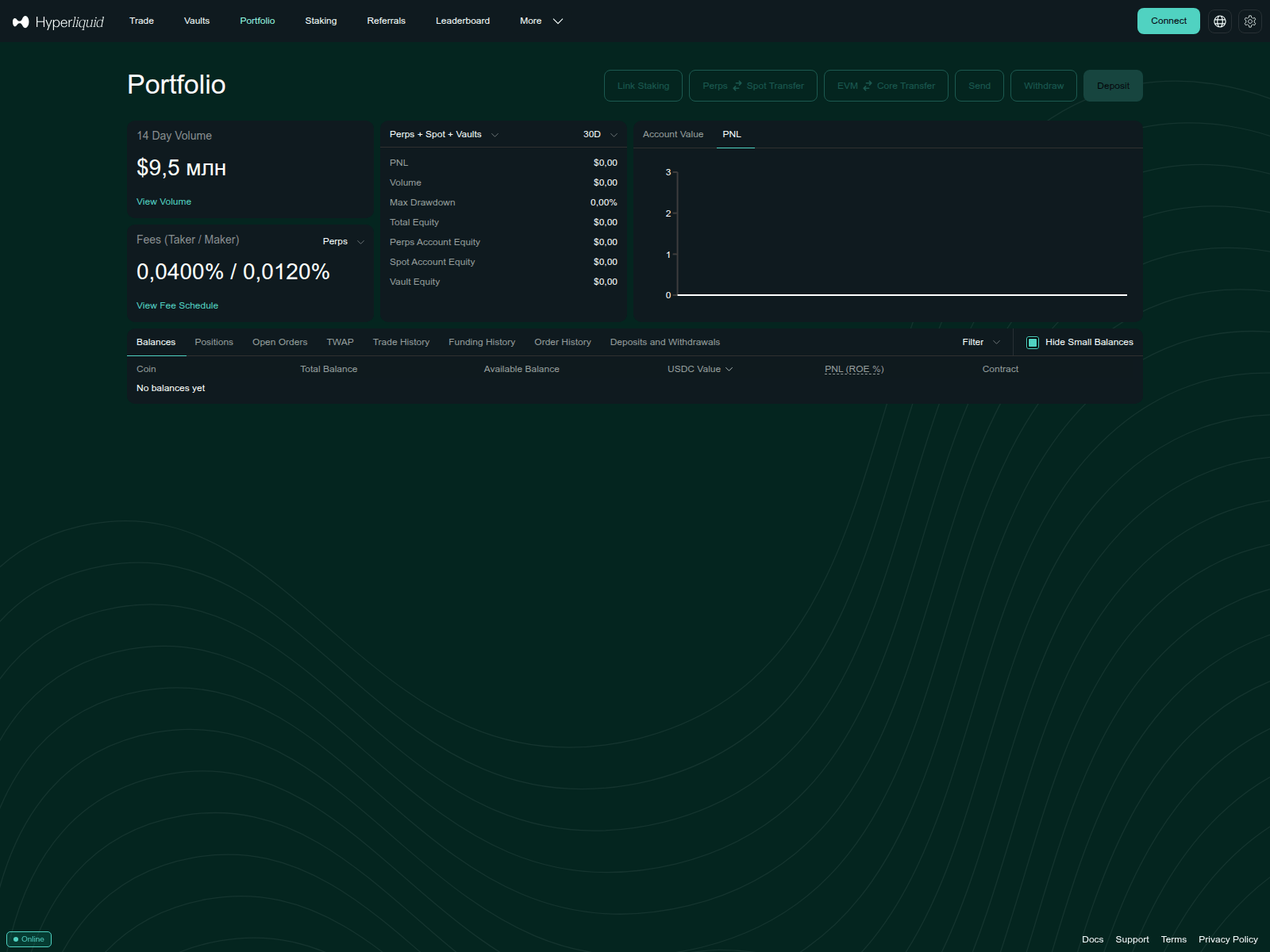Click the Send button

pos(979,86)
